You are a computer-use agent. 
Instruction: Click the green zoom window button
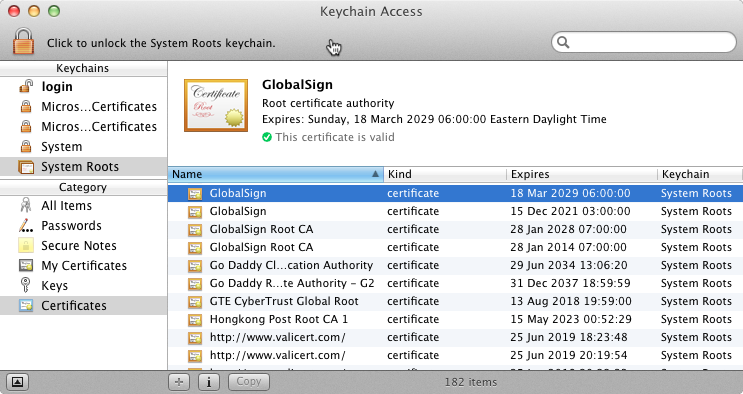(x=54, y=11)
